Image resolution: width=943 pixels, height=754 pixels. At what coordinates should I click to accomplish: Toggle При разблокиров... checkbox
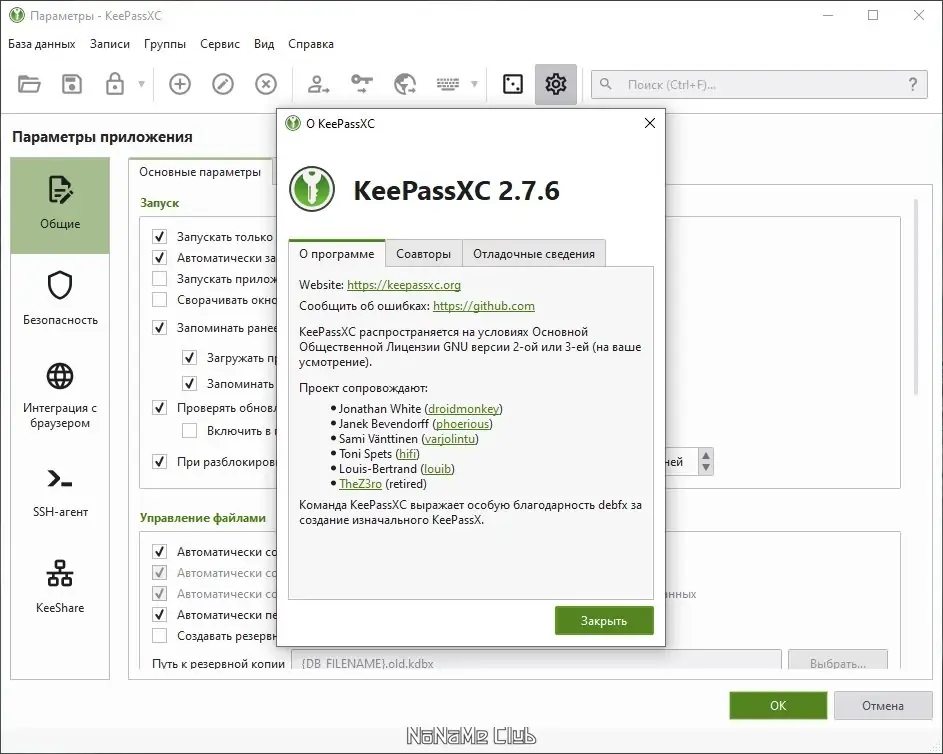tap(159, 462)
